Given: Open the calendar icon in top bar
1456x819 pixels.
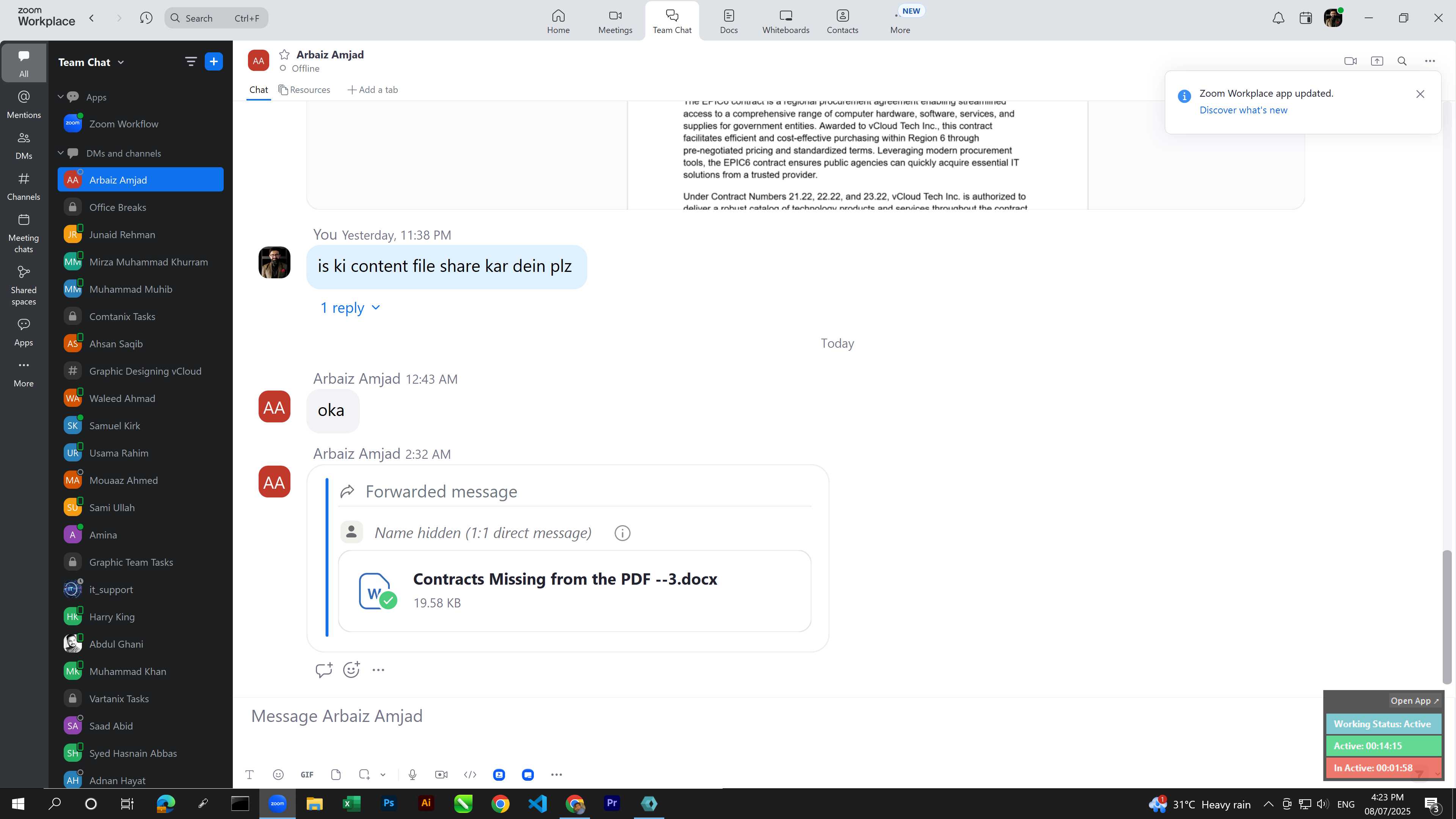Looking at the screenshot, I should [x=1305, y=18].
